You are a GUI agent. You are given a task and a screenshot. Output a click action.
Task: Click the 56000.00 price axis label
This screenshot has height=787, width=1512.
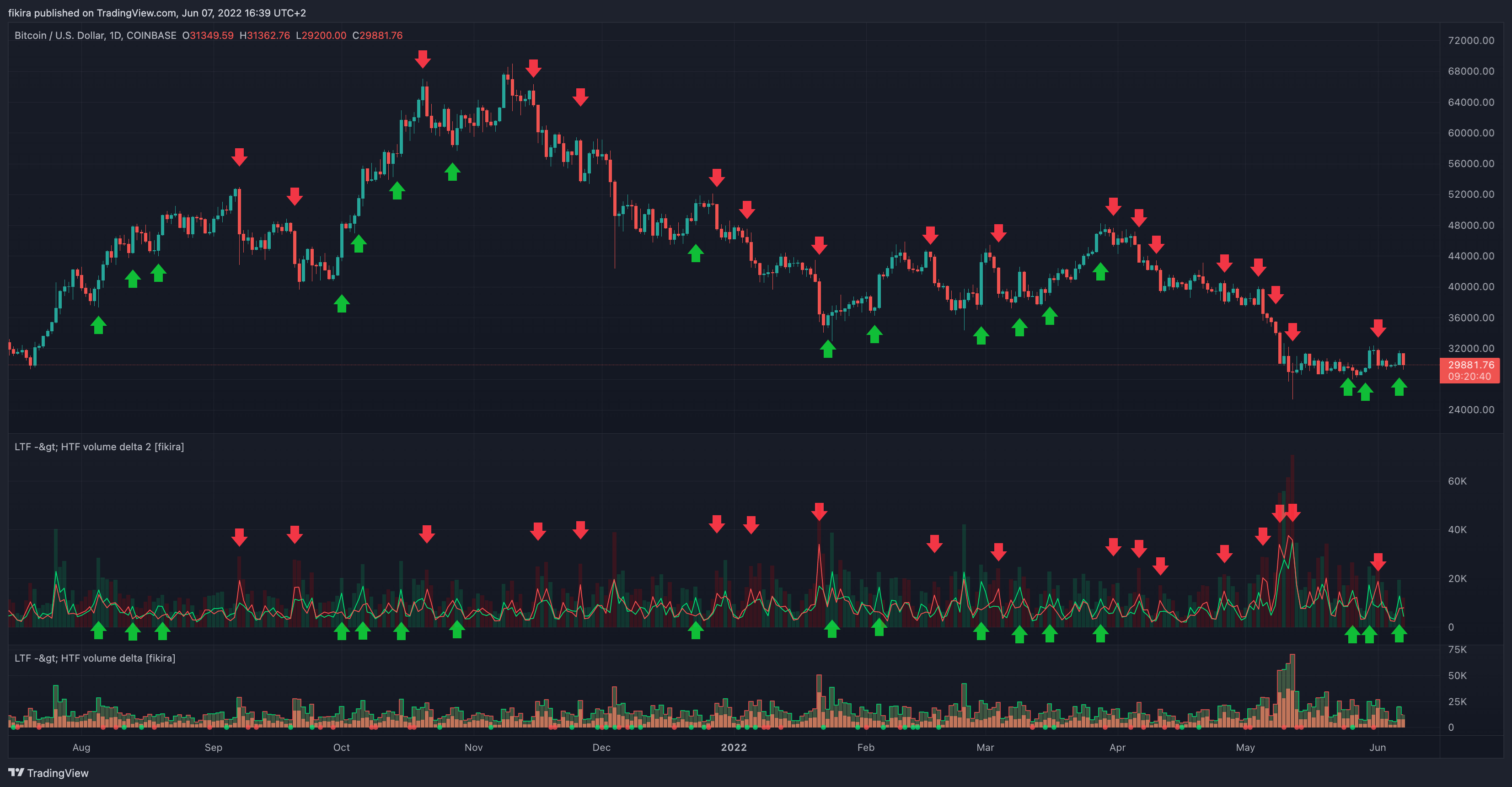tap(1471, 163)
